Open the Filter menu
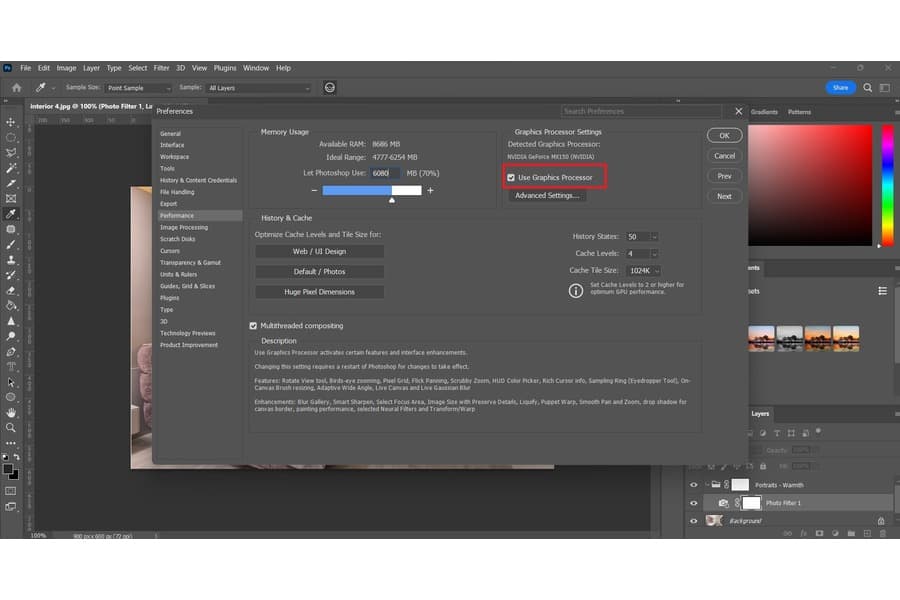The height and width of the screenshot is (600, 900). (x=161, y=68)
